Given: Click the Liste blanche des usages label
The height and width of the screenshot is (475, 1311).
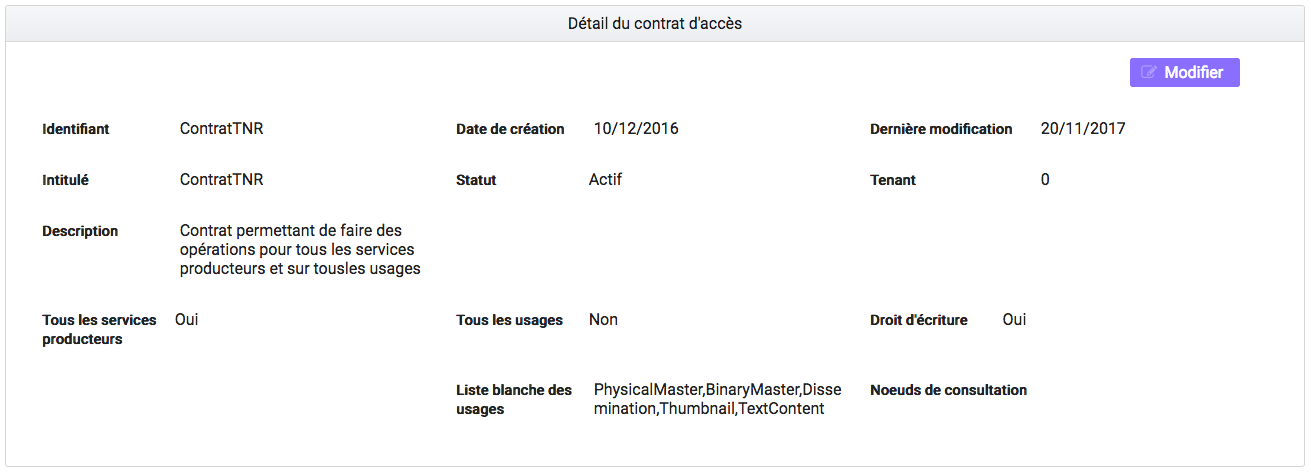Looking at the screenshot, I should pyautogui.click(x=514, y=400).
